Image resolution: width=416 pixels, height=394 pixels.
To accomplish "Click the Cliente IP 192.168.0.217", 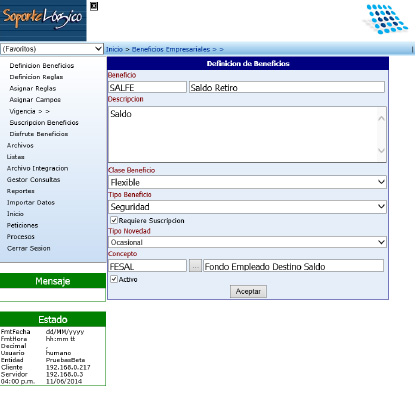I will [68, 367].
